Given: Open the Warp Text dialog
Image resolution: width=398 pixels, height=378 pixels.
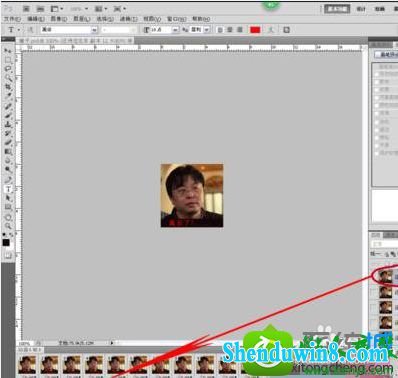Looking at the screenshot, I should tap(271, 30).
